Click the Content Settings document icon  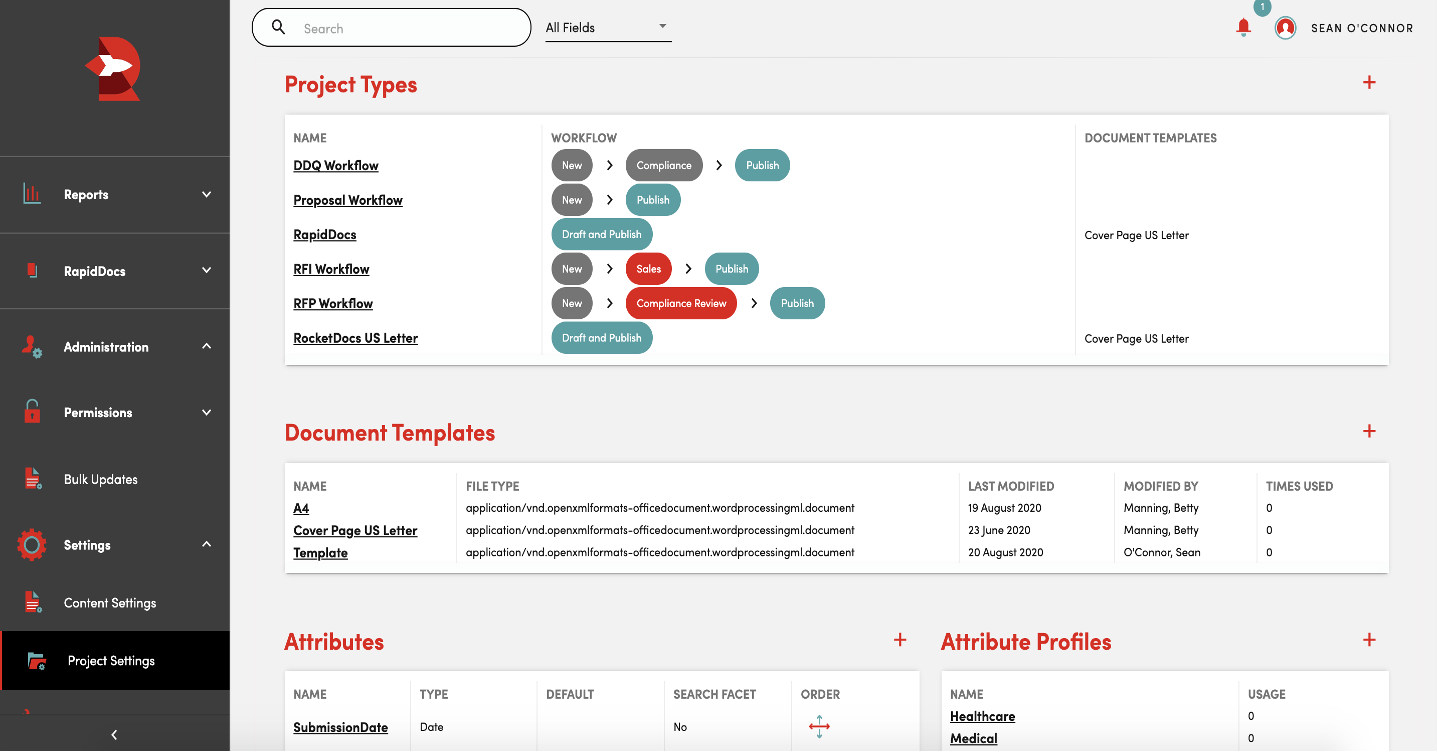coord(33,602)
